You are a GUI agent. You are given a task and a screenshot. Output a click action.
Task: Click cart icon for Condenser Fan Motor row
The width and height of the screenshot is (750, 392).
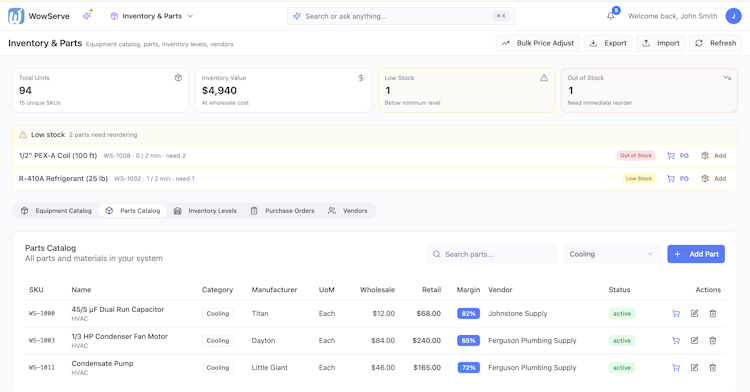(x=676, y=340)
